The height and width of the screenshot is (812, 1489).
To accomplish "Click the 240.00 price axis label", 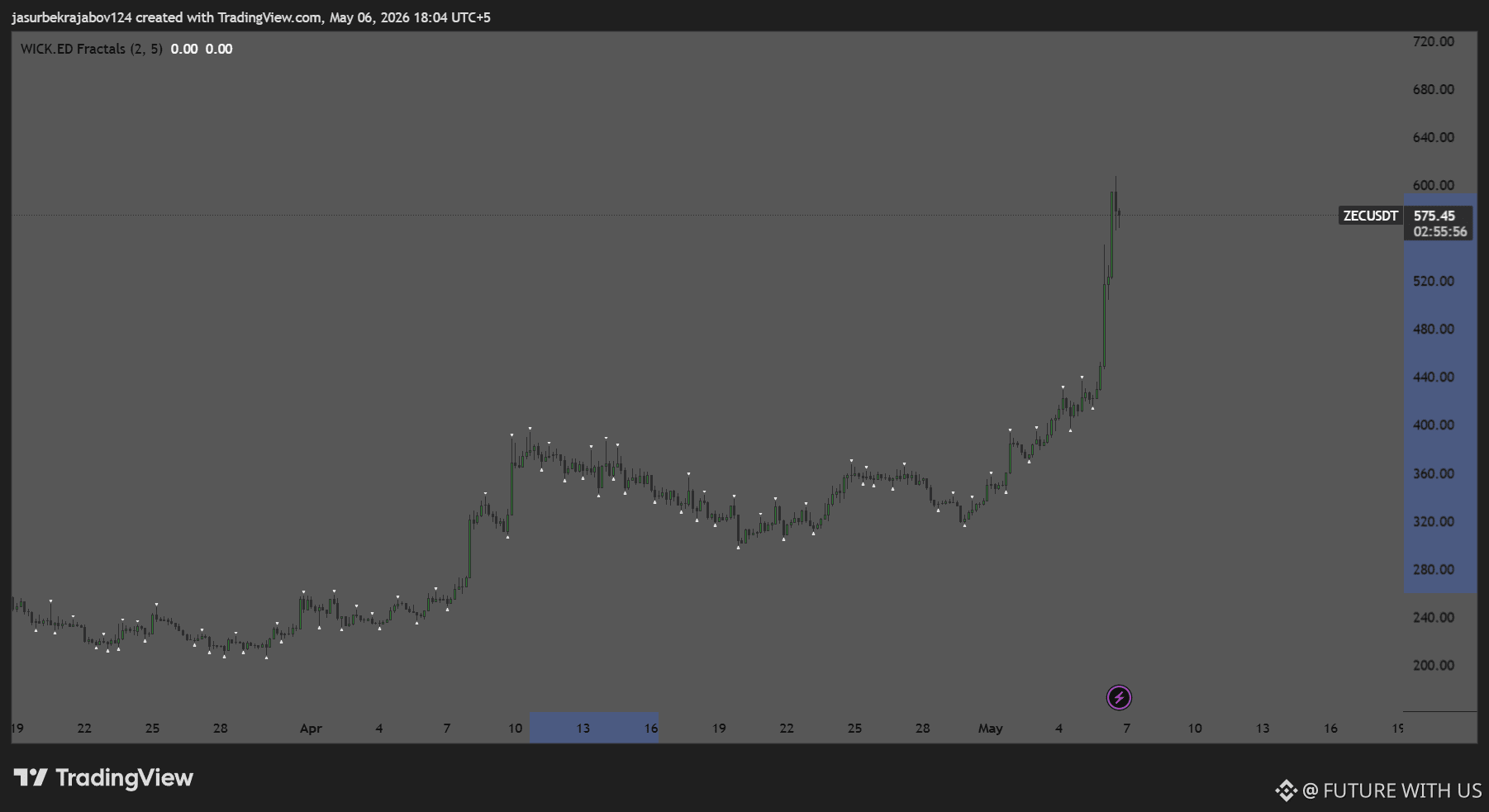I will (1434, 617).
